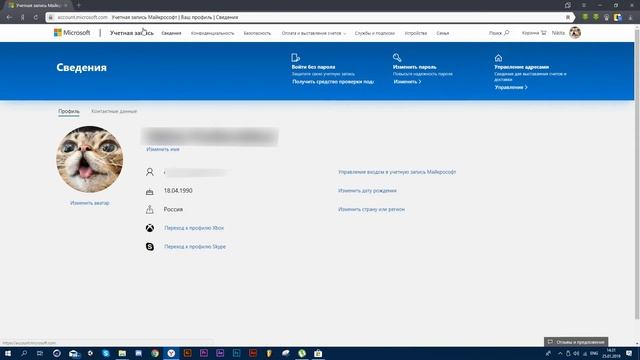Open the Корзина shopping cart
The width and height of the screenshot is (640, 360).
pyautogui.click(x=534, y=33)
